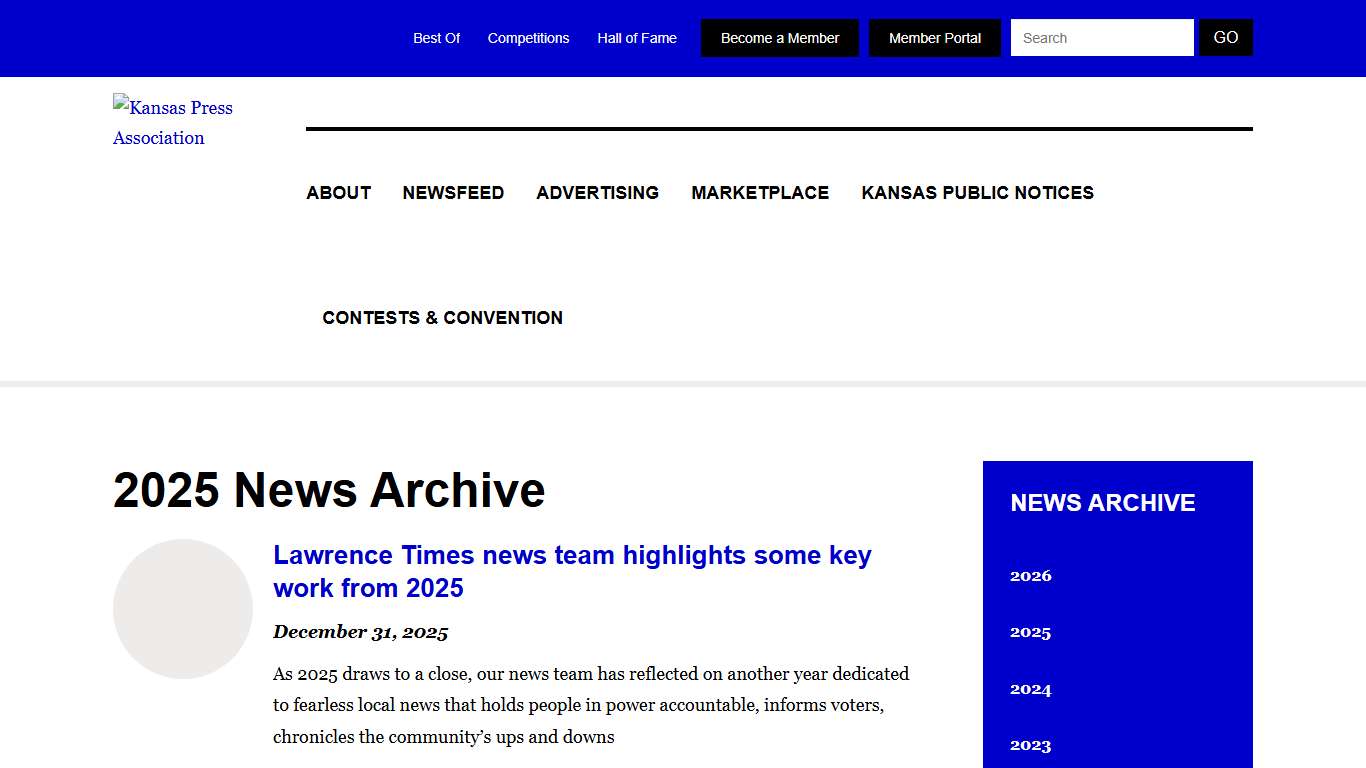The image size is (1366, 768).
Task: Click the article's circular thumbnail image
Action: (182, 609)
